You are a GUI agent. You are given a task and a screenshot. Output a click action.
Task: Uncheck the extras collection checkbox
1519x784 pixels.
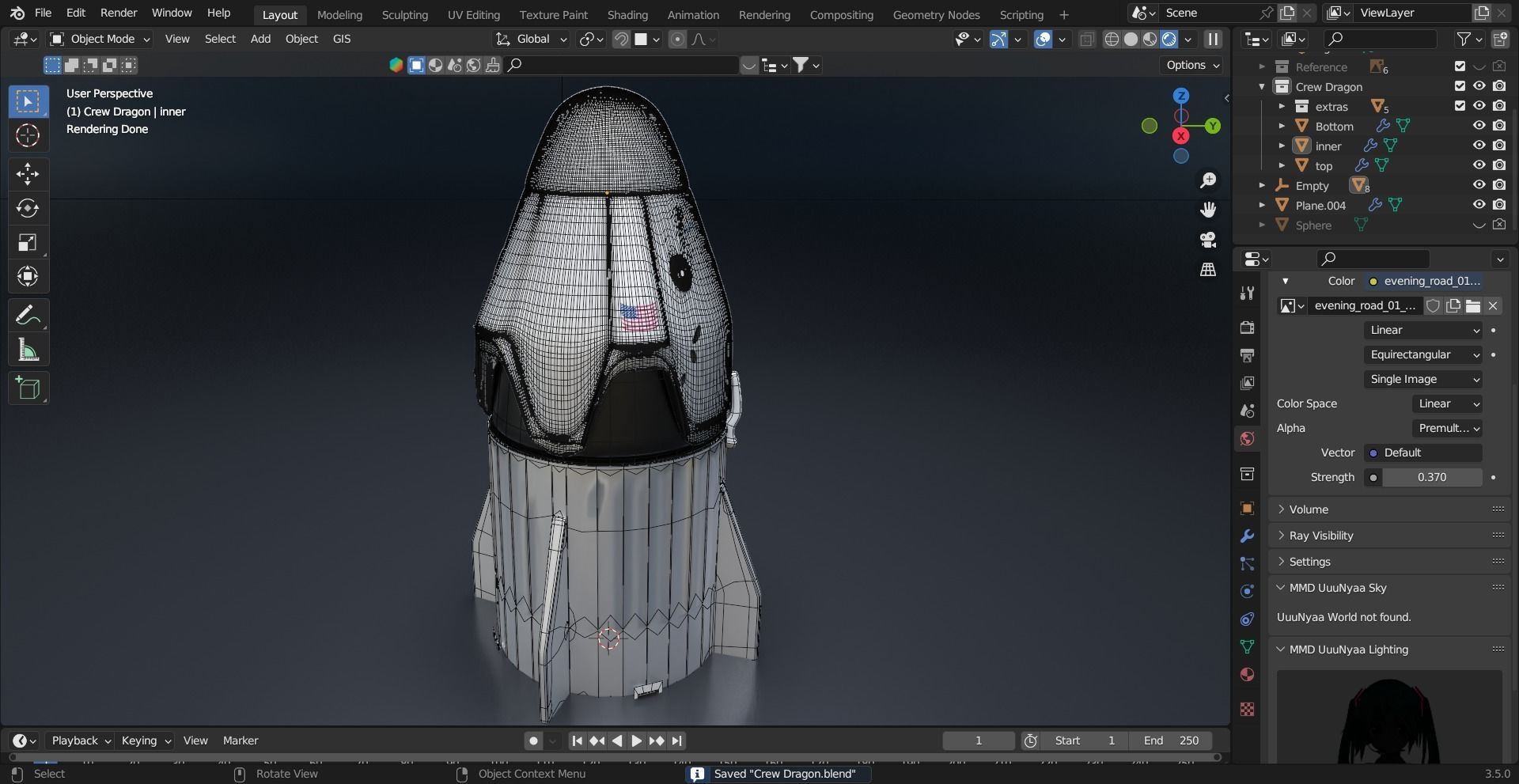[1460, 106]
